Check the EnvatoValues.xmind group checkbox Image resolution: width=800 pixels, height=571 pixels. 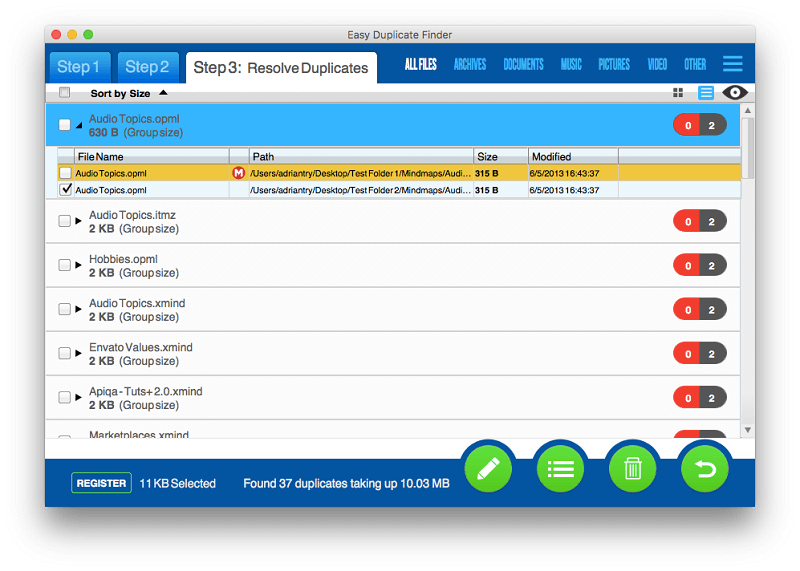[x=64, y=353]
